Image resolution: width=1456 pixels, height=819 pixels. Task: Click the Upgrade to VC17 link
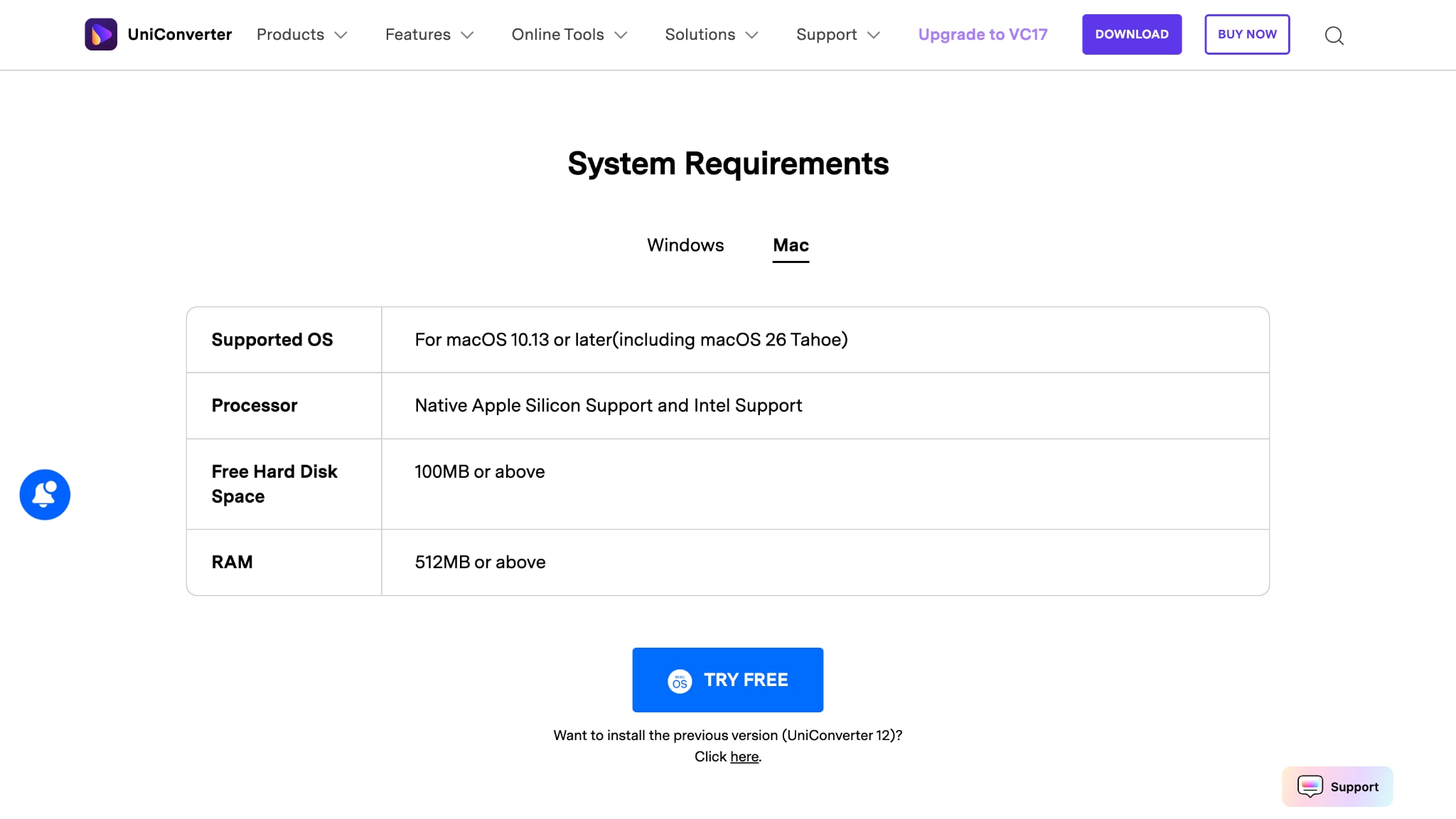[982, 33]
